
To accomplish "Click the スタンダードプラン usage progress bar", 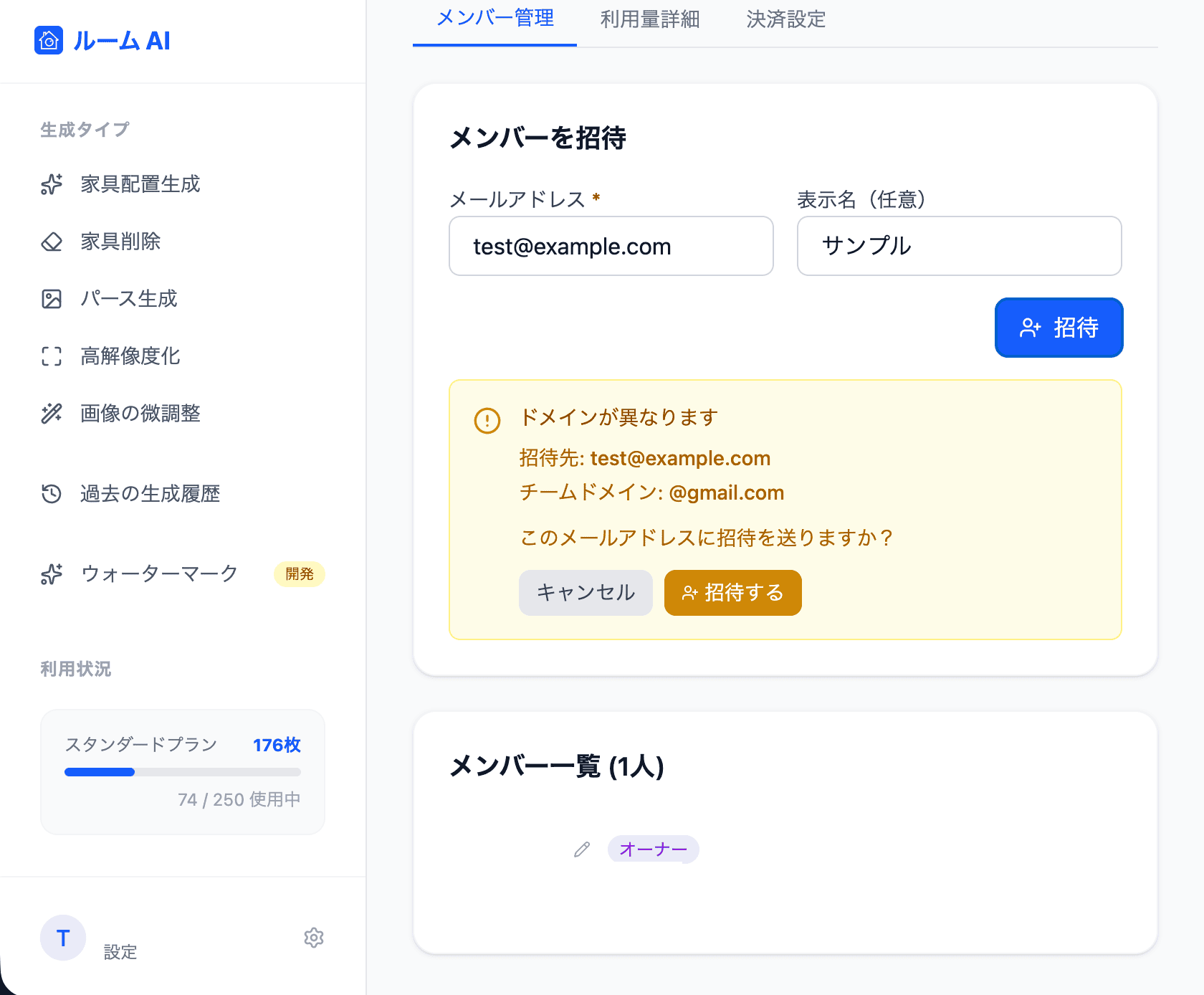I will click(183, 772).
